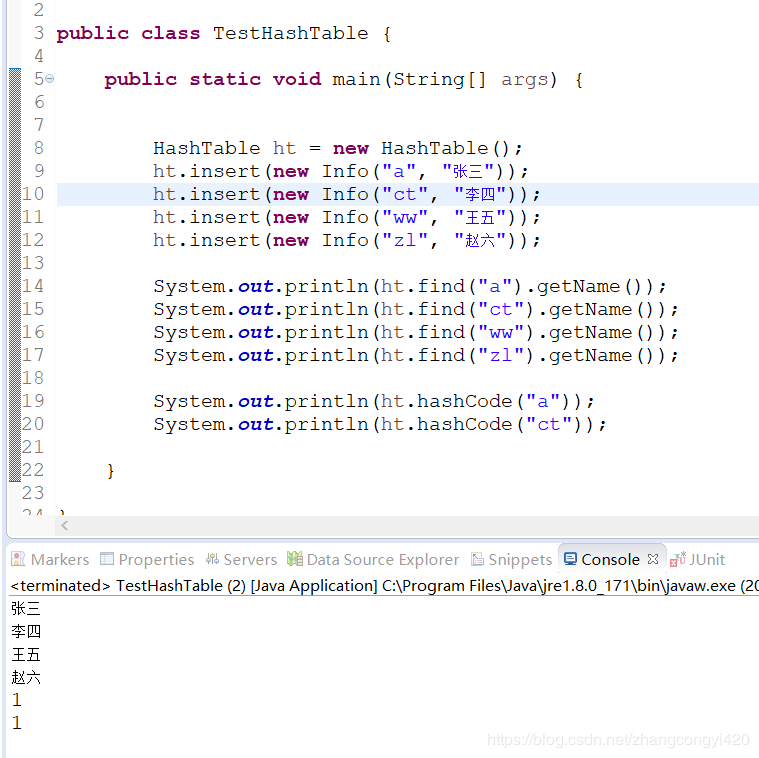Select the Console tab
Screen dimensions: 759x758
coord(610,560)
